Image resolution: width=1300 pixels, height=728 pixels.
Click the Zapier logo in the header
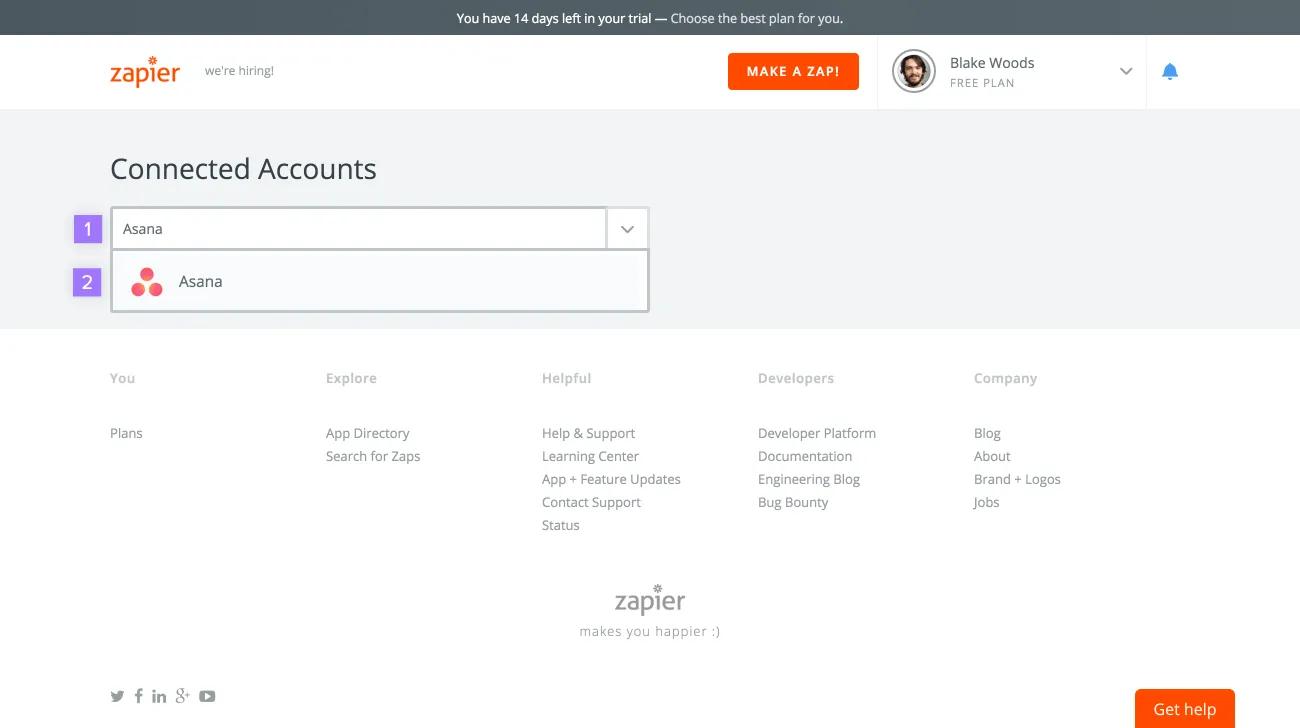pos(145,71)
